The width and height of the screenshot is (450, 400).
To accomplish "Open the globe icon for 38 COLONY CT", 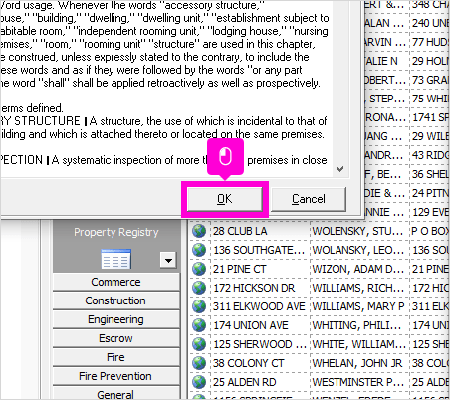I will (x=199, y=363).
